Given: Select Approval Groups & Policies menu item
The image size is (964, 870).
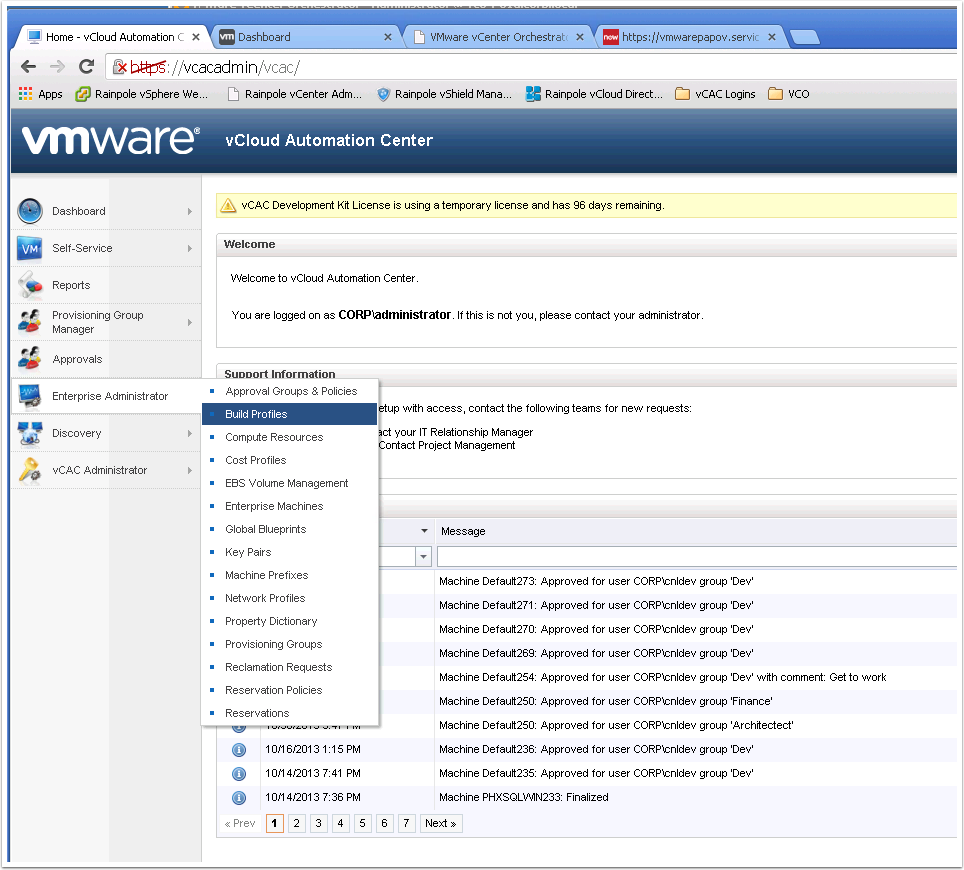Looking at the screenshot, I should 290,391.
